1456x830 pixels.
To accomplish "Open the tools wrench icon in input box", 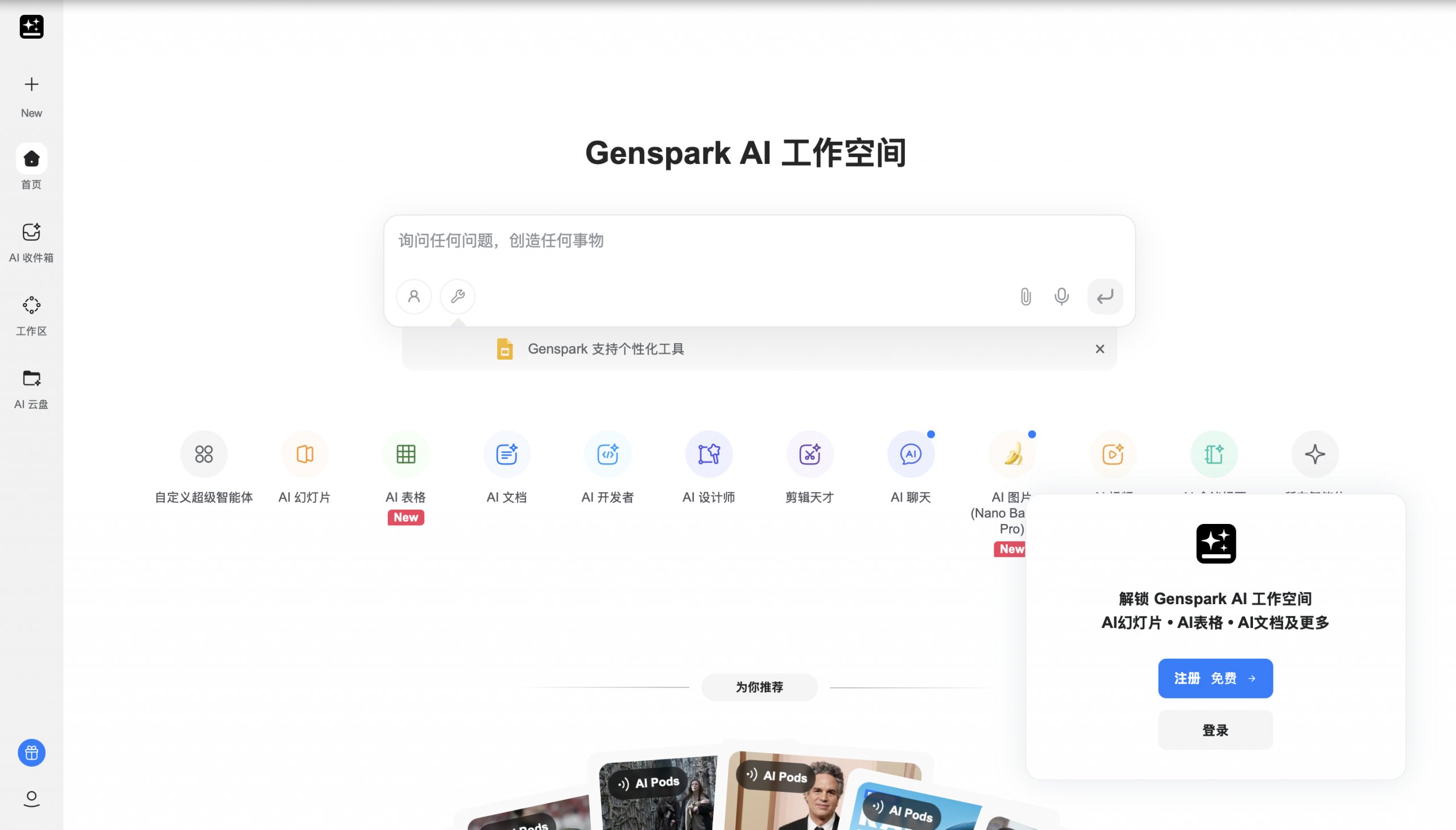I will pos(457,297).
